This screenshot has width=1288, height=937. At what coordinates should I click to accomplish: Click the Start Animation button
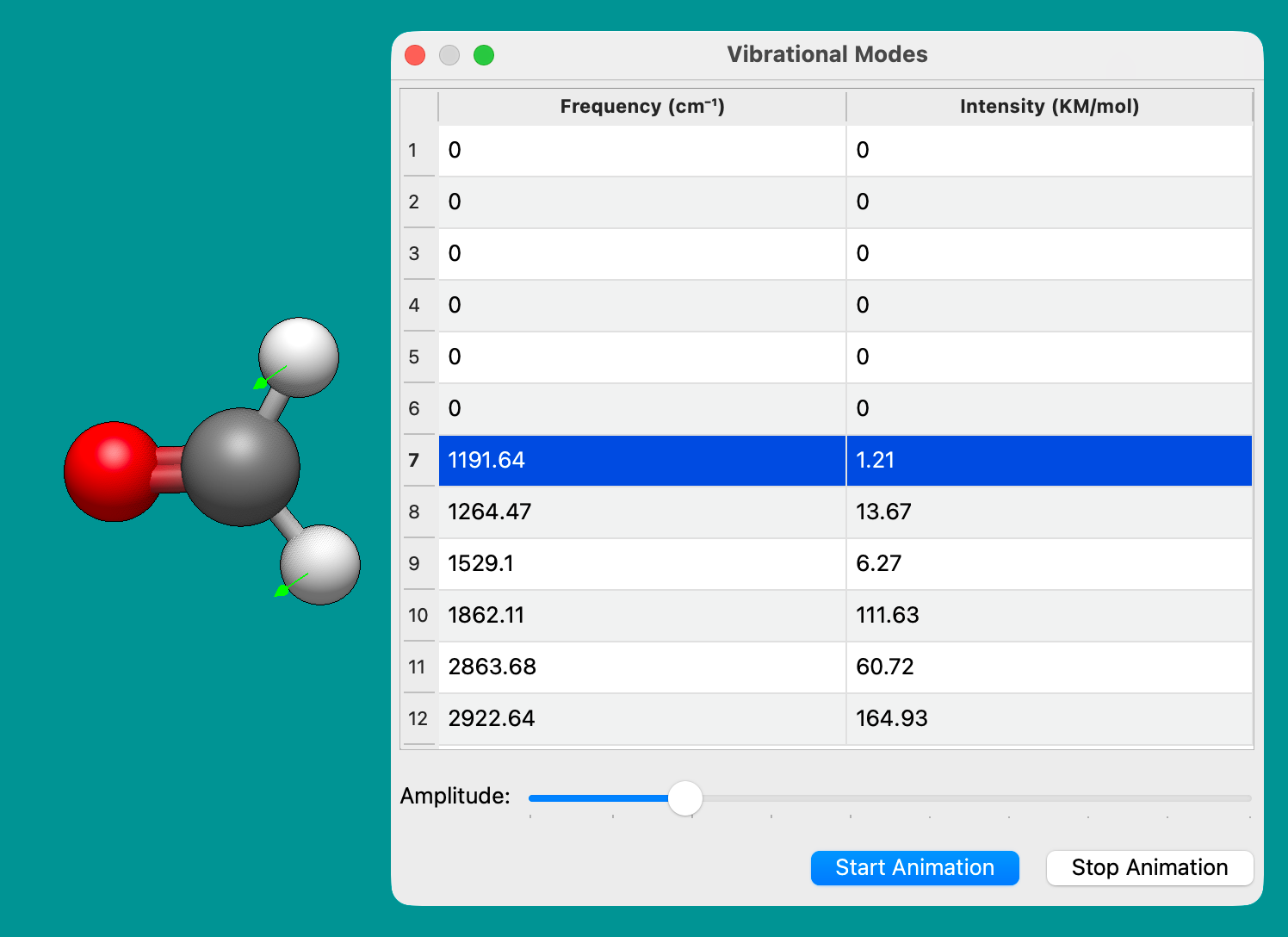click(x=914, y=867)
